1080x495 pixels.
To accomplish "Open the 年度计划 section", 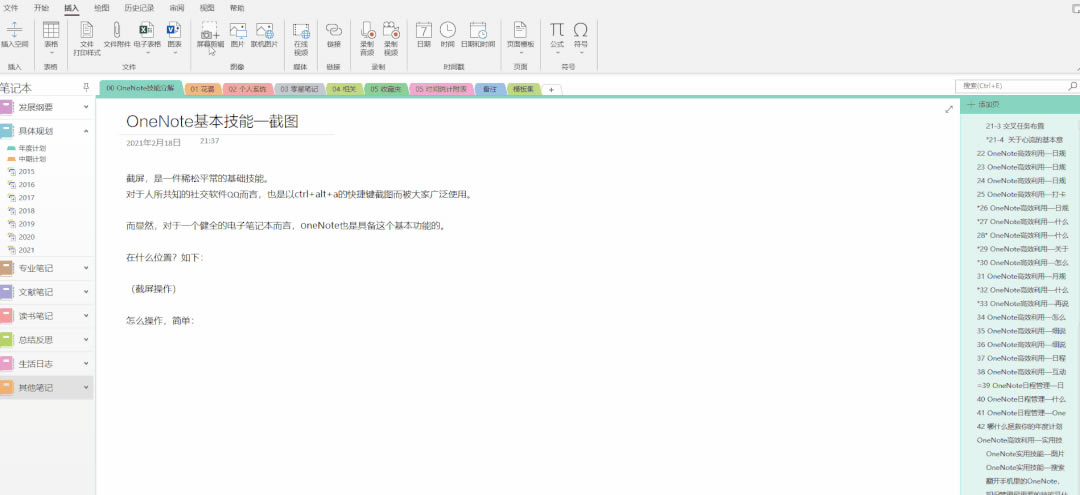I will [x=32, y=148].
